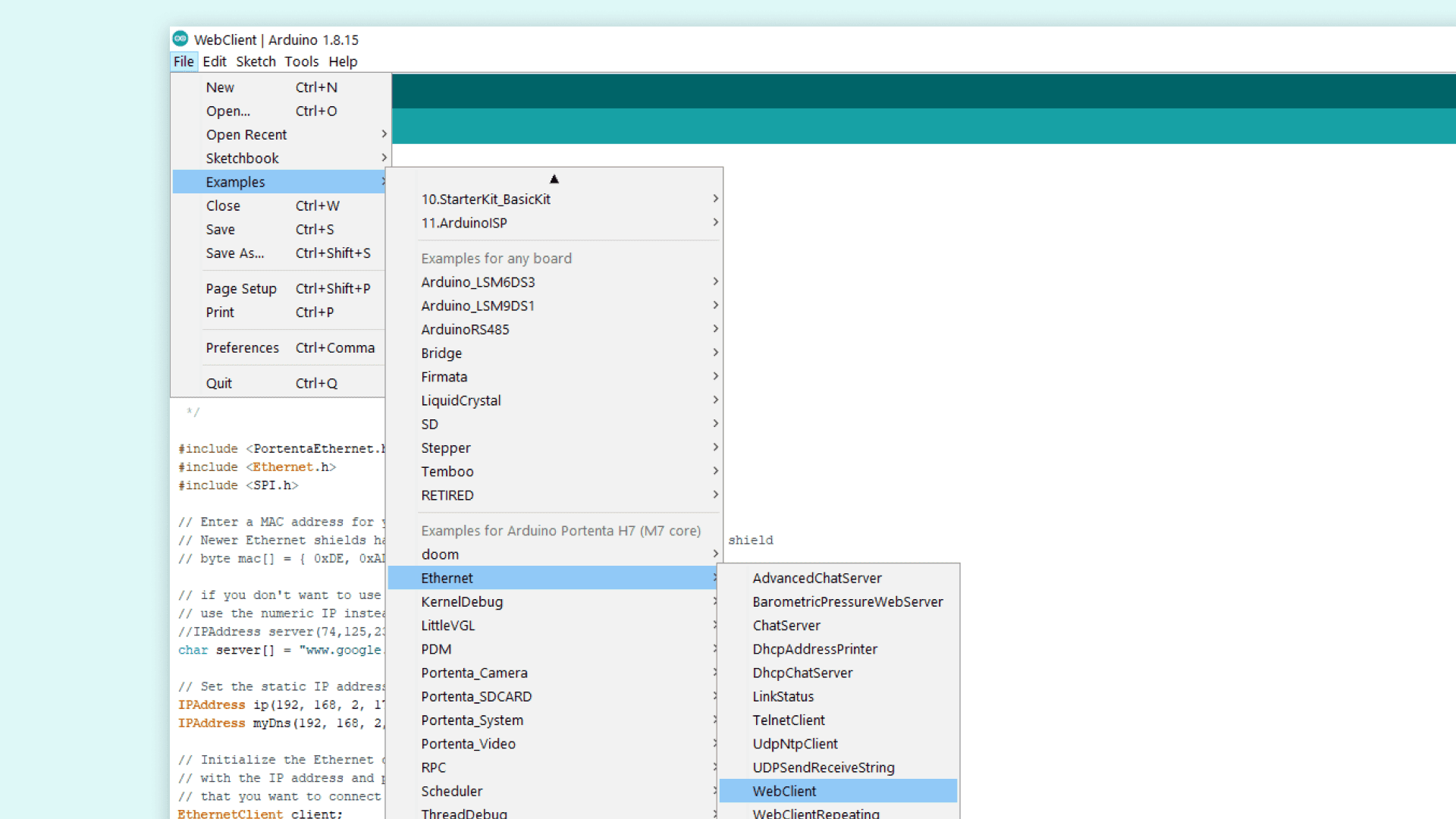1456x819 pixels.
Task: Click the scroll-up arrow in Examples submenu
Action: [554, 179]
